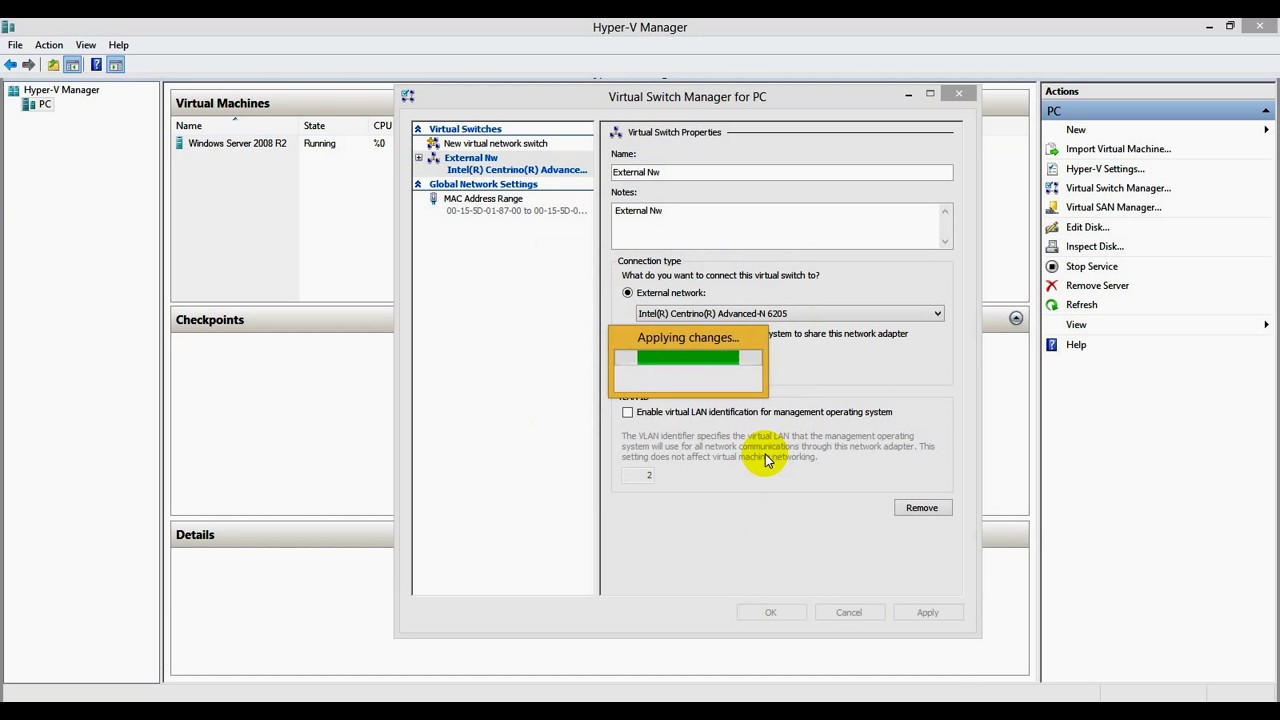Click the Import Virtual Machine... link
The image size is (1280, 720).
coord(1118,149)
